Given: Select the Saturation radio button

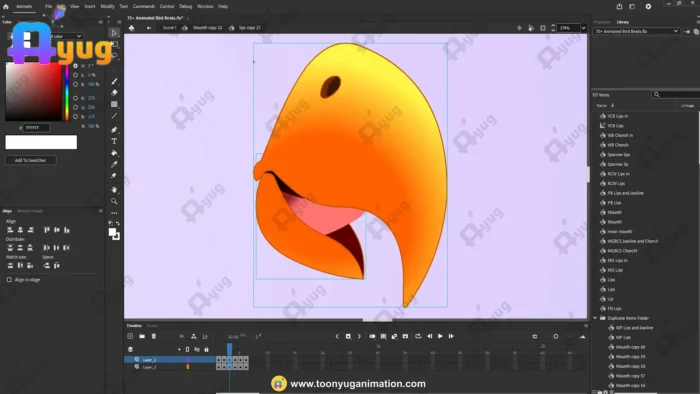Looking at the screenshot, I should [75, 75].
